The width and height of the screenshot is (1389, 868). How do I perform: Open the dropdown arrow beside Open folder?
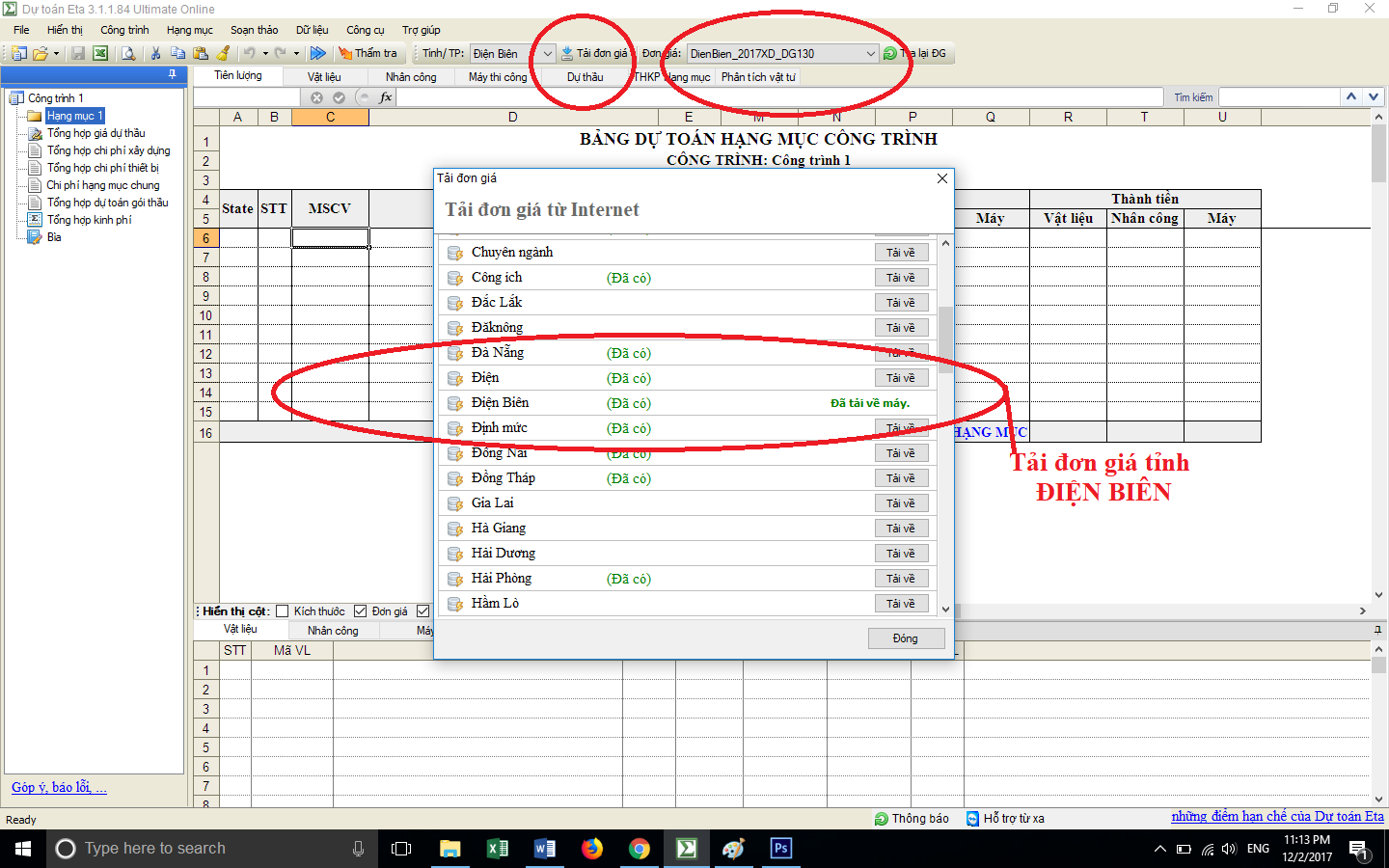pos(57,54)
